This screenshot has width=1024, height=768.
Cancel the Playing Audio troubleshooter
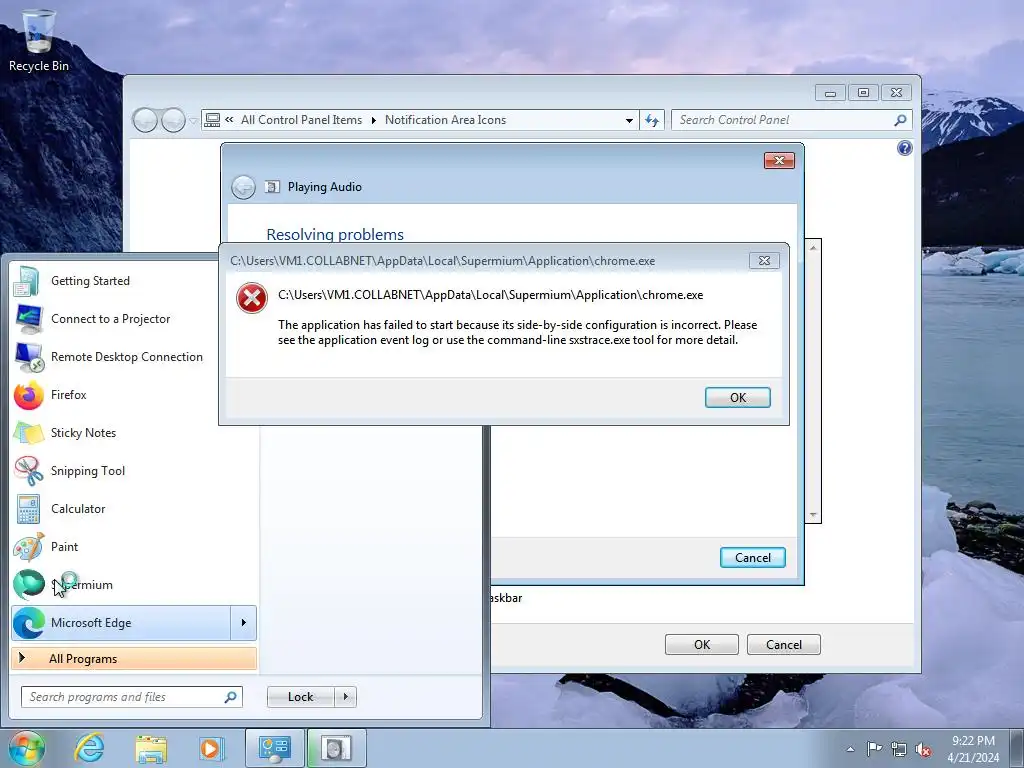point(752,558)
